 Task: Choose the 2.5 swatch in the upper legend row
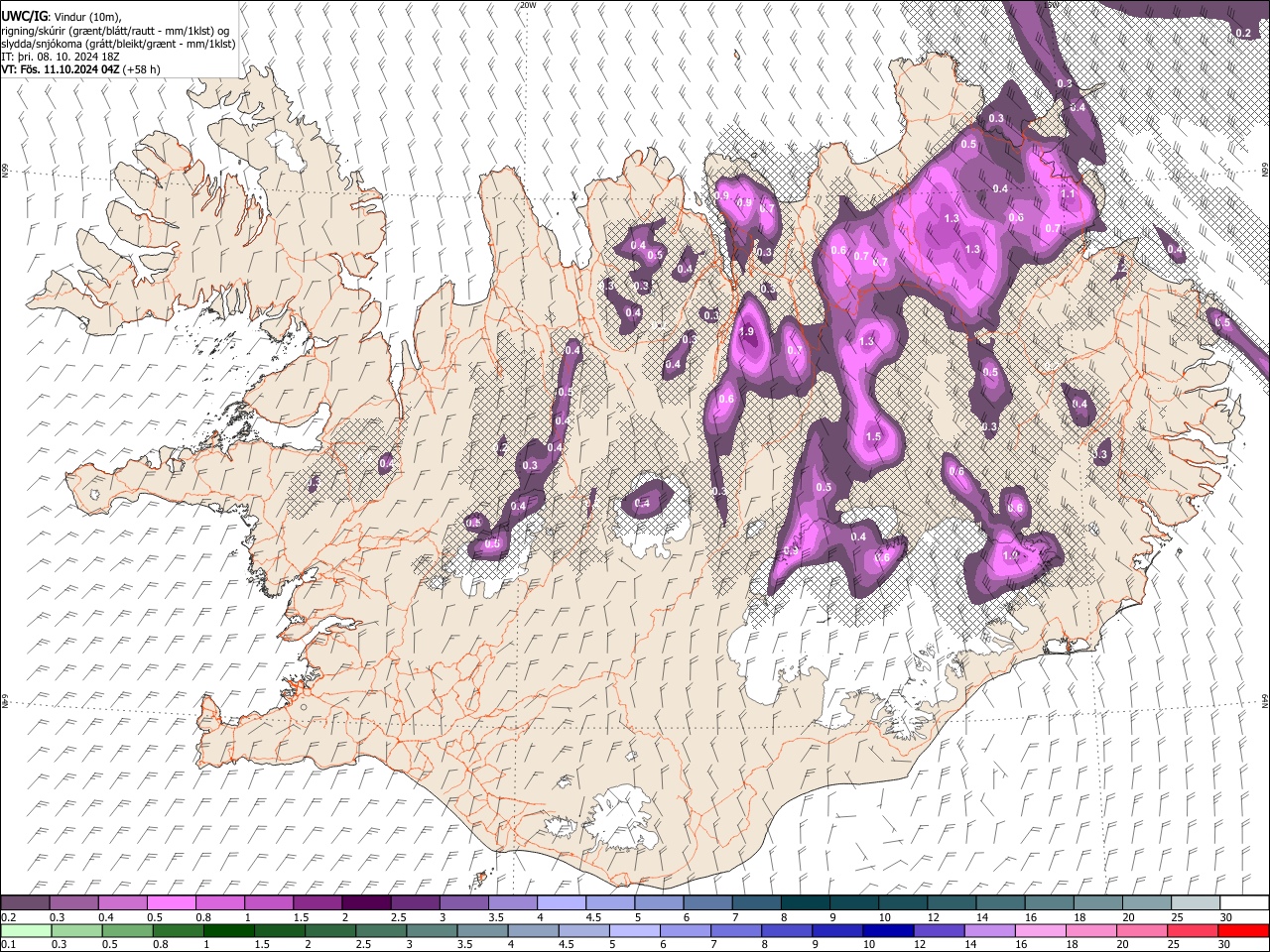coord(415,903)
